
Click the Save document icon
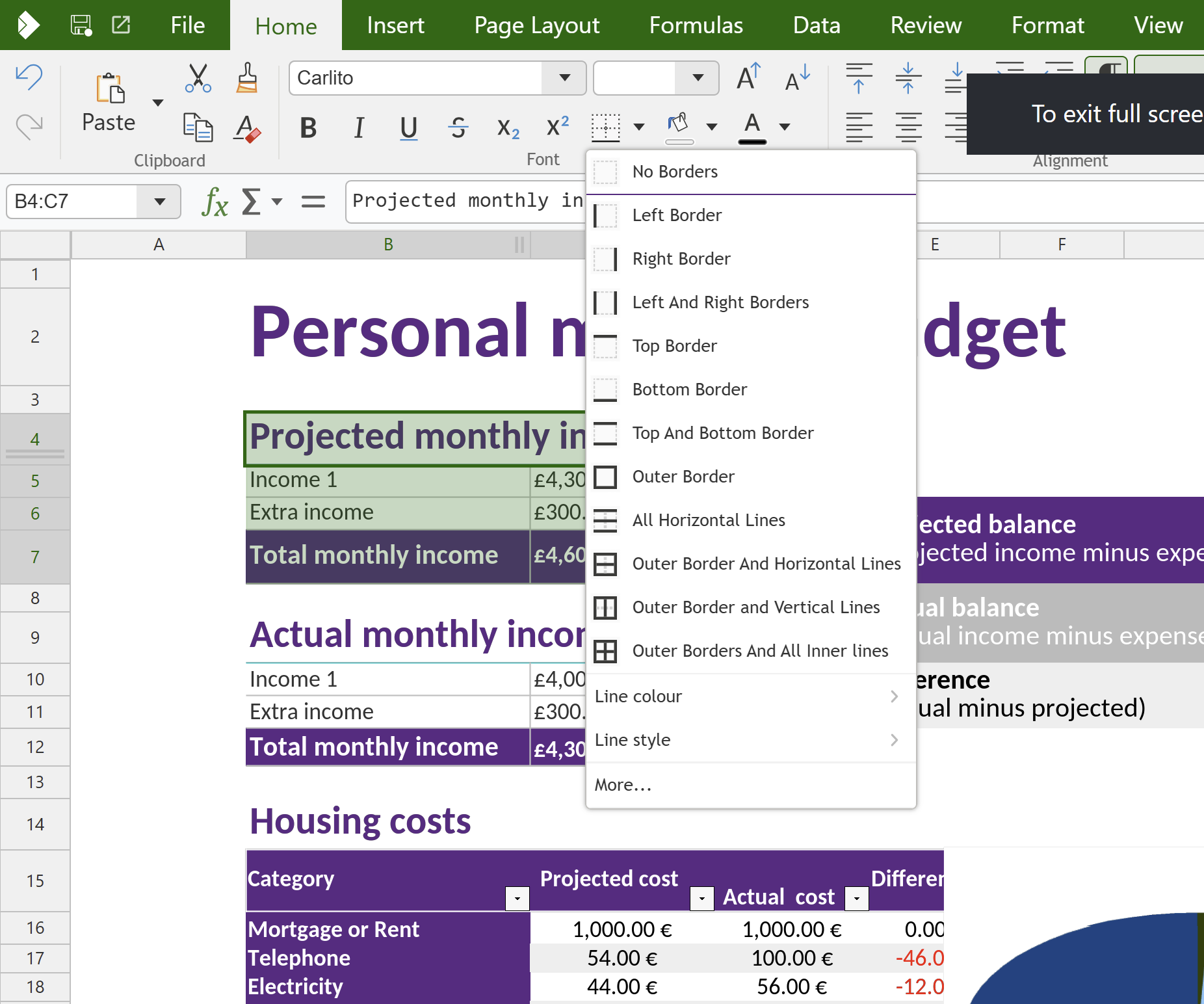tap(81, 25)
